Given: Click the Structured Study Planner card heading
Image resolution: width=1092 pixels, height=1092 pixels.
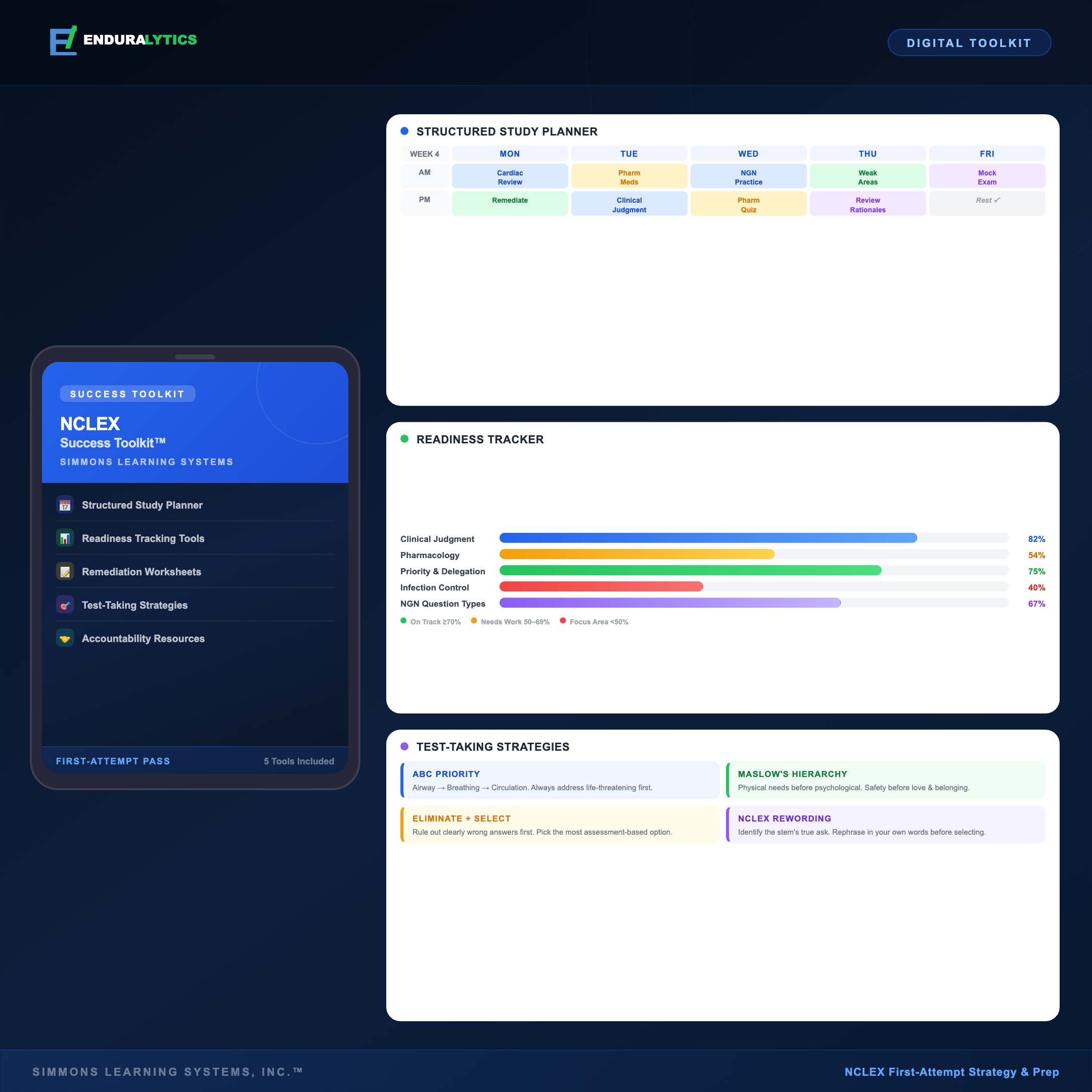Looking at the screenshot, I should [507, 131].
